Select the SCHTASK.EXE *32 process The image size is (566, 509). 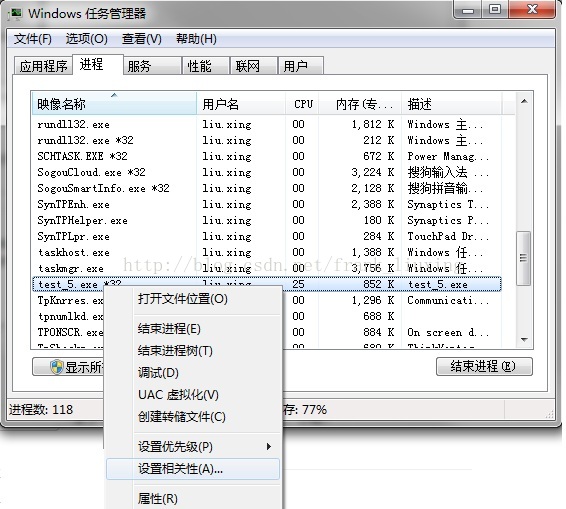266,156
